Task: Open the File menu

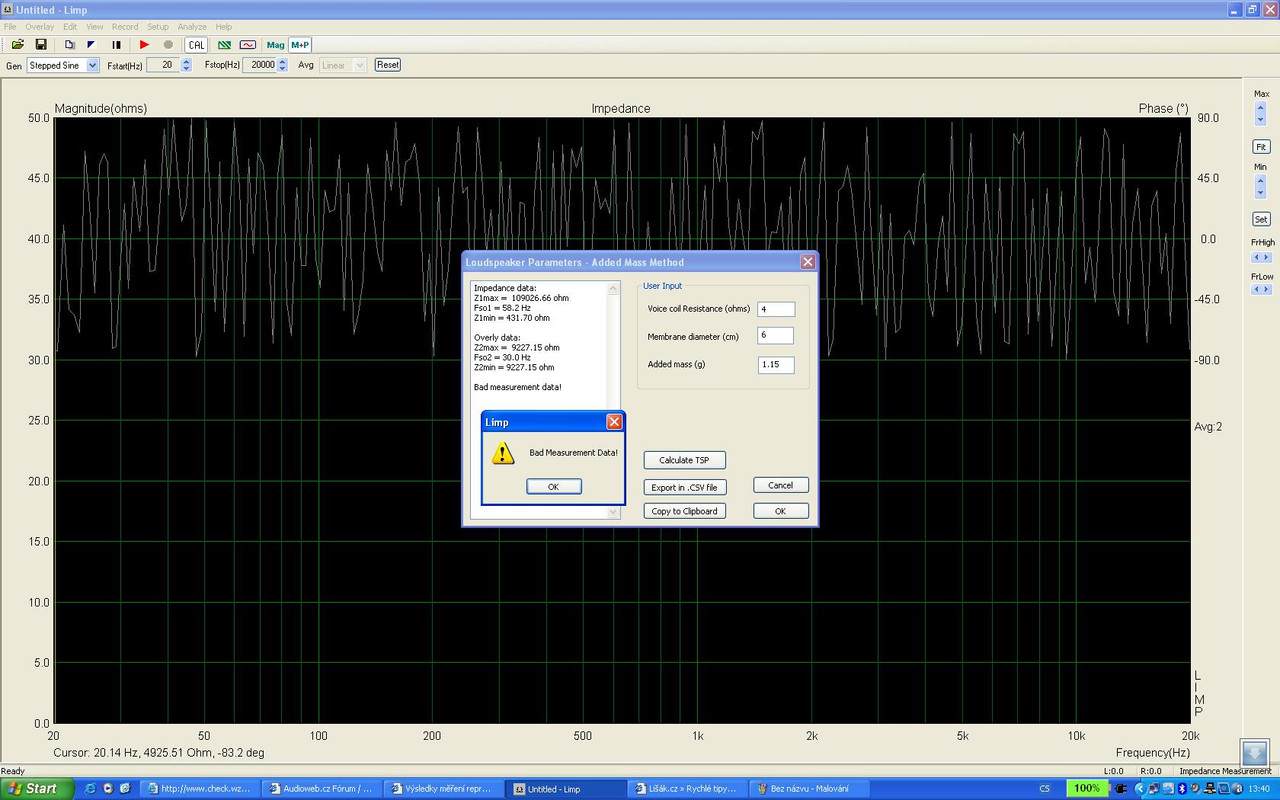Action: [10, 27]
